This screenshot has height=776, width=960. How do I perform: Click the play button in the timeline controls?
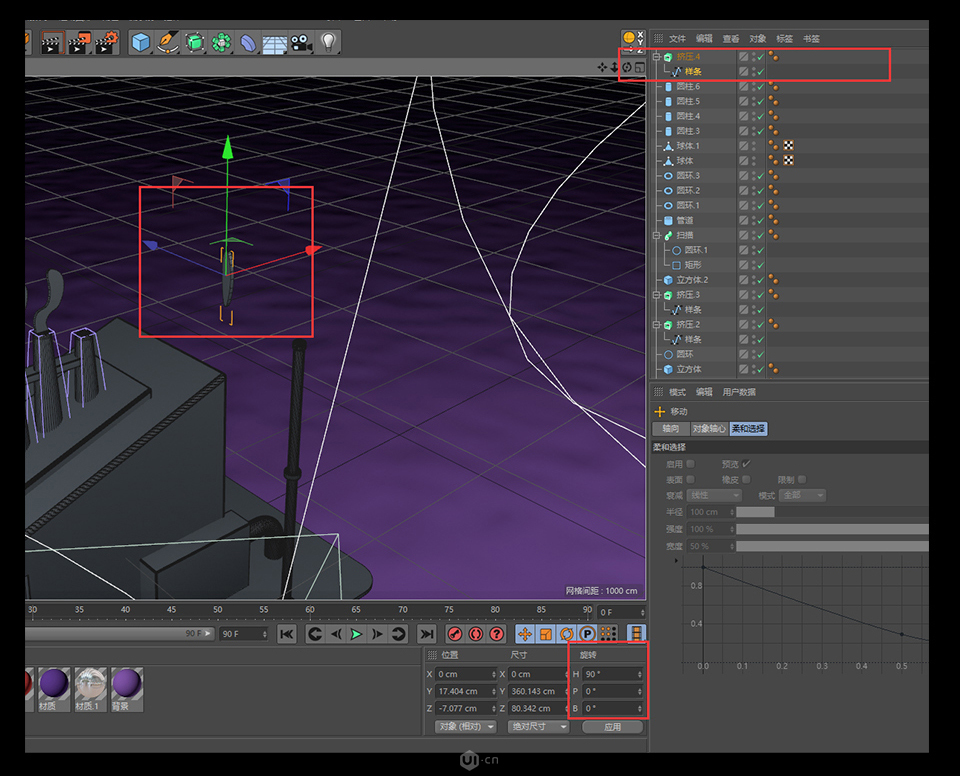tap(355, 633)
